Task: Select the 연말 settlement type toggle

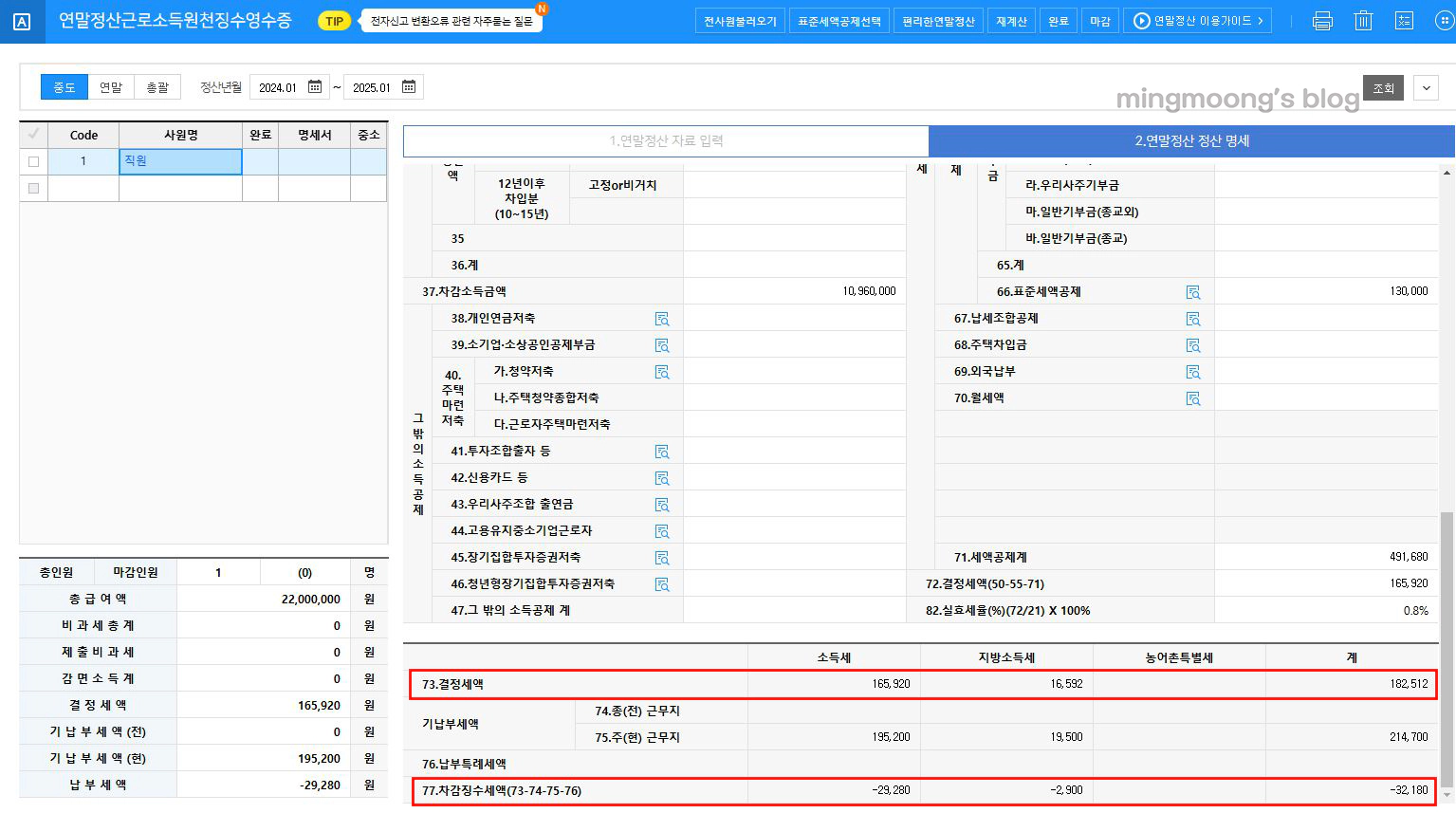Action: coord(111,87)
